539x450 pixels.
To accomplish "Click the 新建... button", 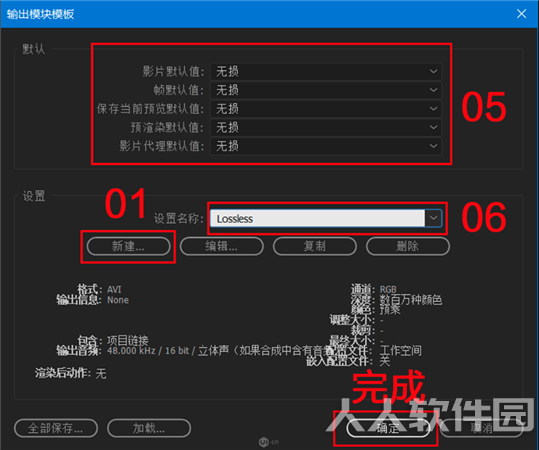I will pos(128,246).
